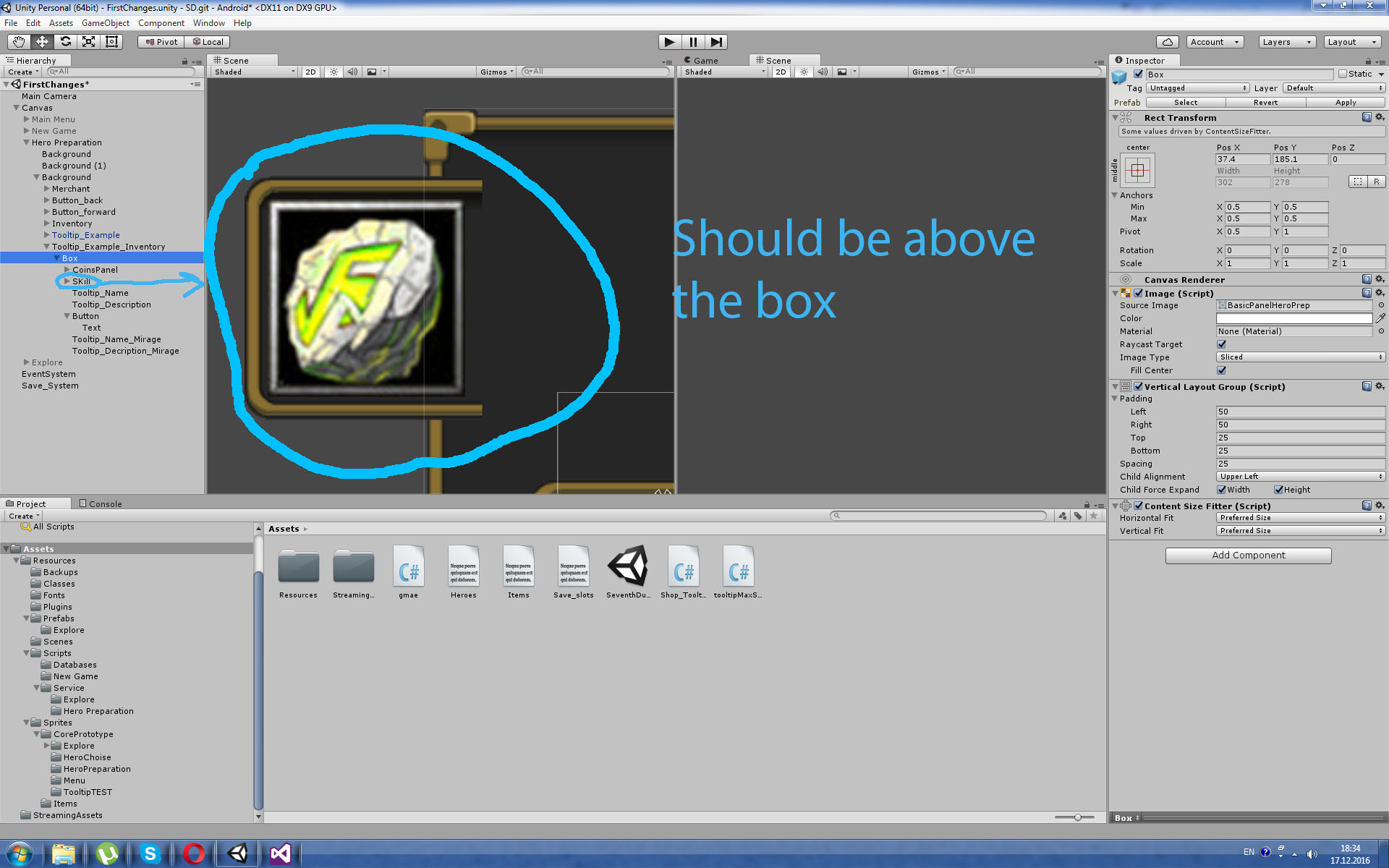Open the Layer dropdown

coord(1334,88)
